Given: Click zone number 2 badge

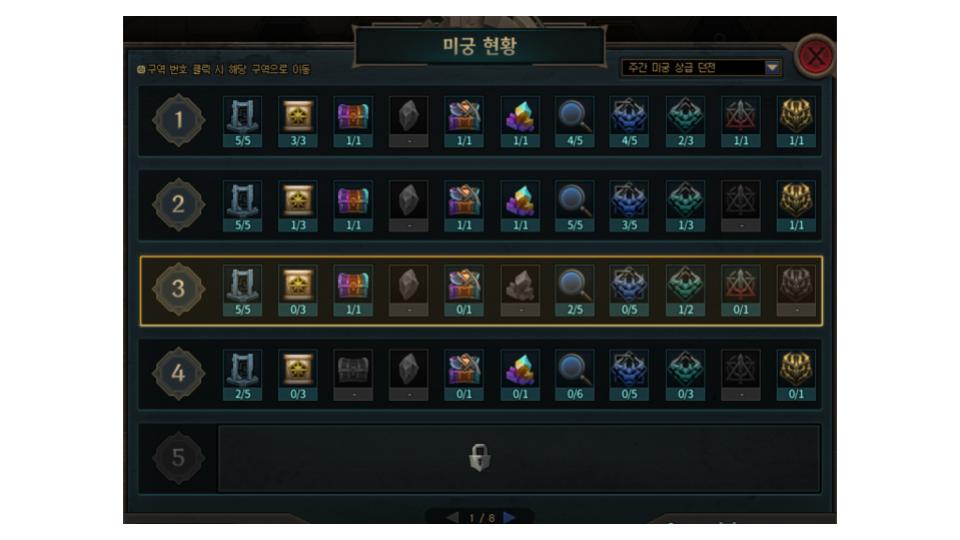Looking at the screenshot, I should 178,204.
